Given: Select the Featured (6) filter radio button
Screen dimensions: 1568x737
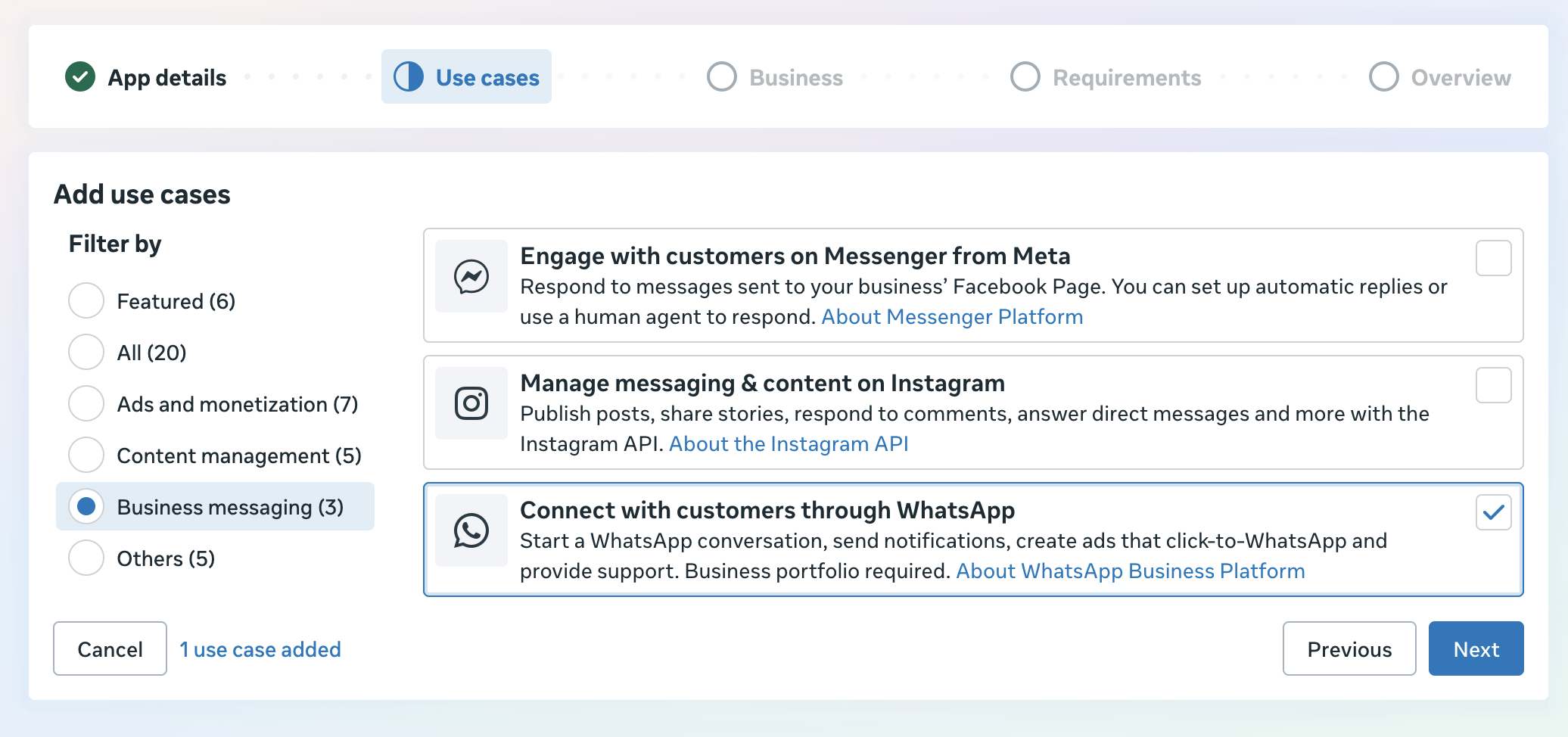Looking at the screenshot, I should (x=86, y=300).
